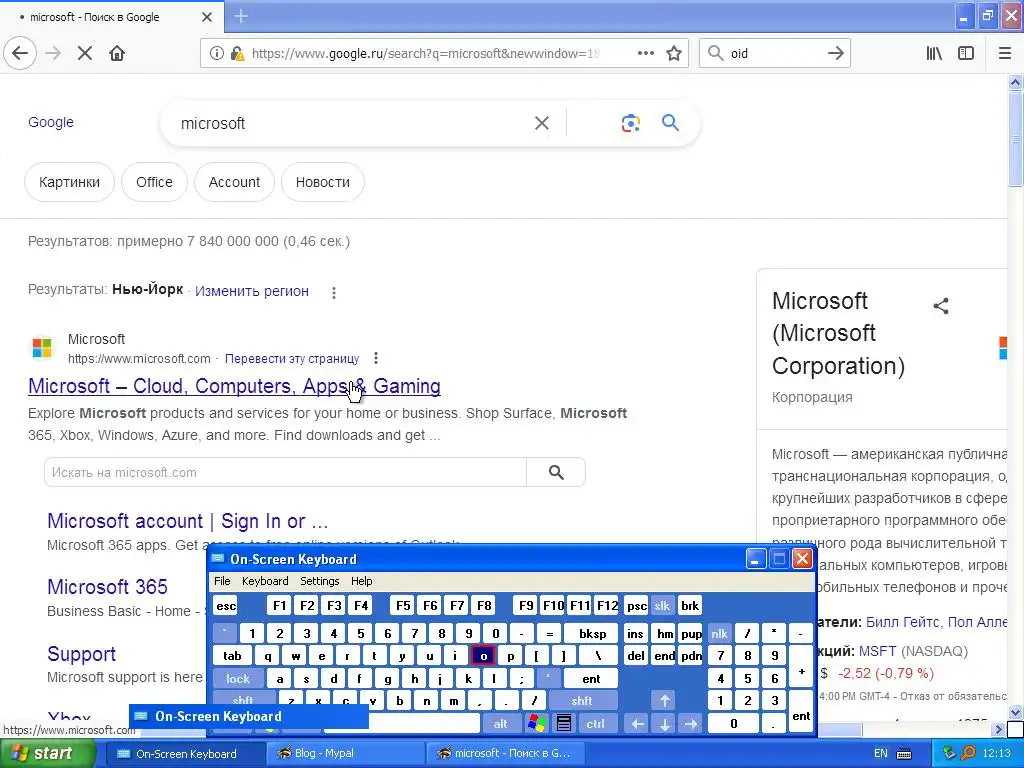The image size is (1024, 768).
Task: Submit Google search with magnifier icon
Action: coord(670,122)
